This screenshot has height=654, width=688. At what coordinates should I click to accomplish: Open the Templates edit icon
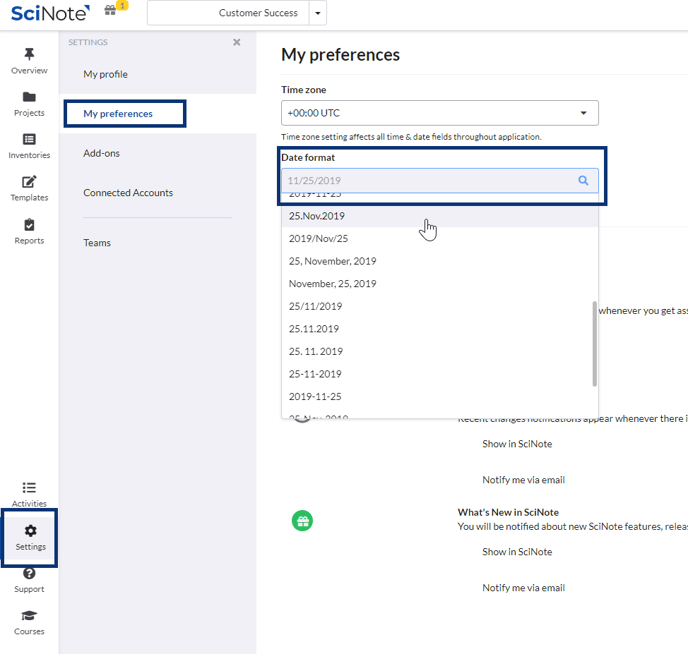[x=29, y=182]
